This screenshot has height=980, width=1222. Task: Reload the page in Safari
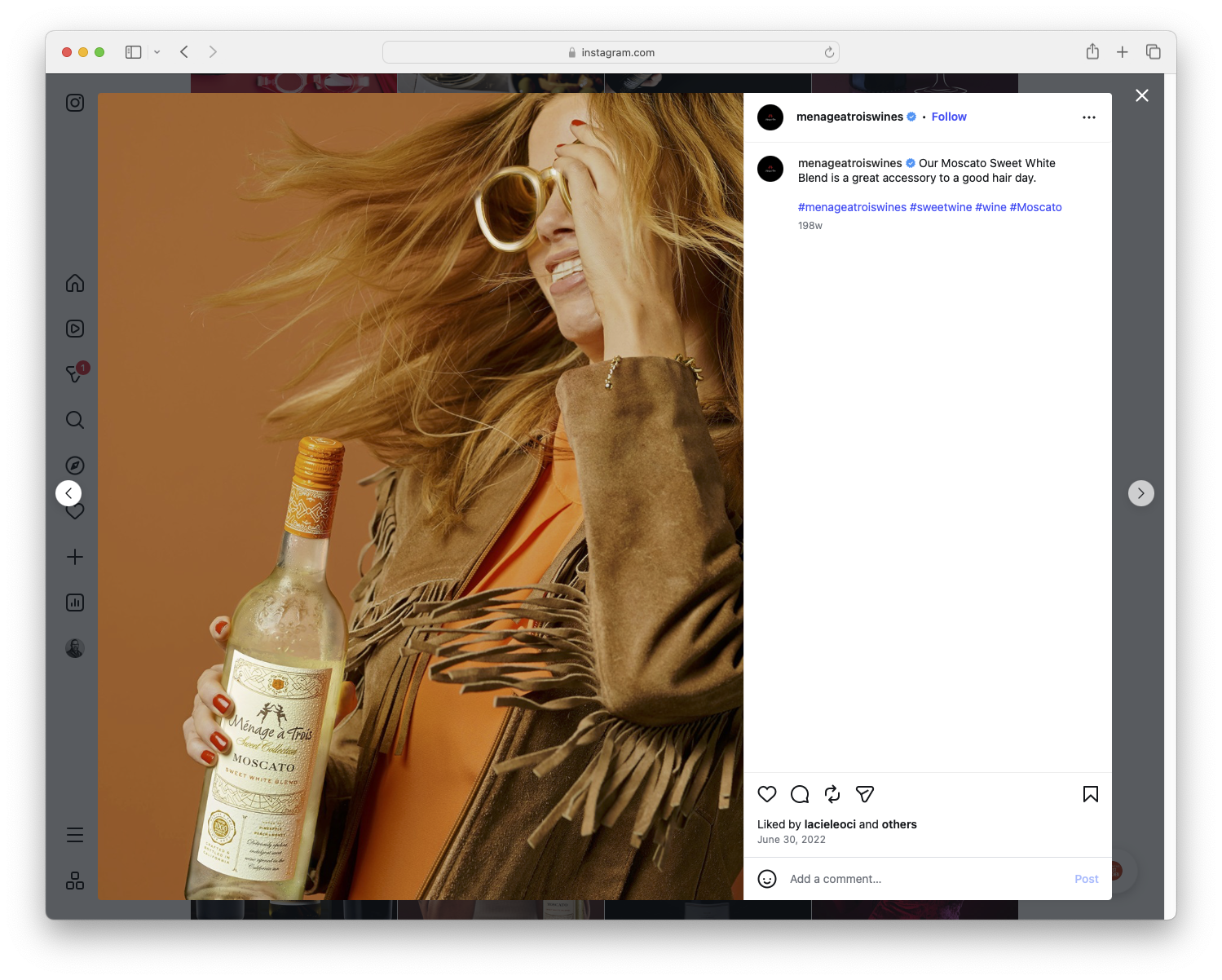click(x=829, y=52)
